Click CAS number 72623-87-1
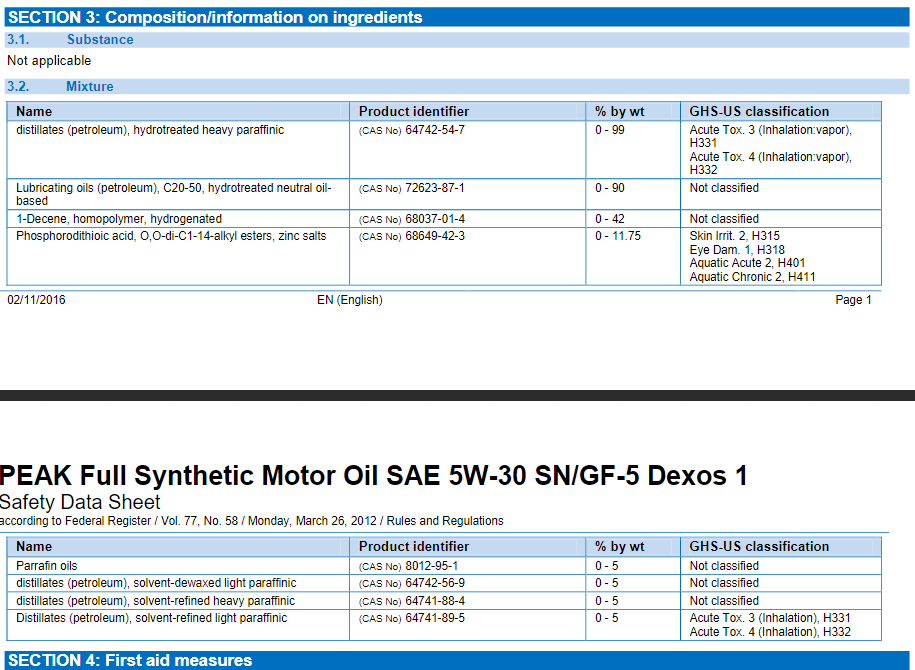 coord(435,189)
